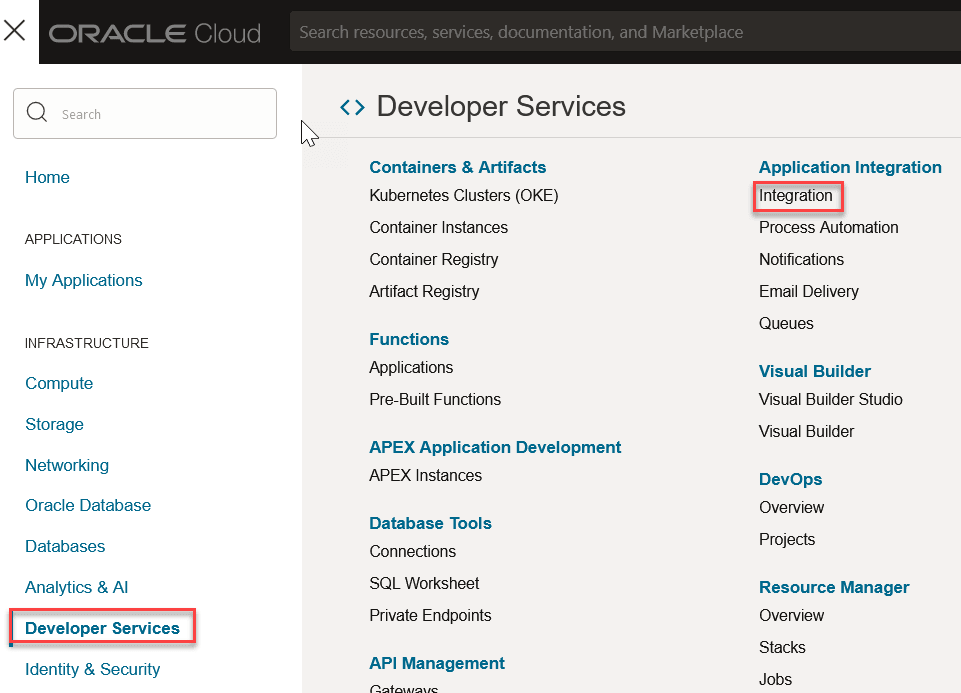Click the Container Registry link
Image resolution: width=961 pixels, height=693 pixels.
[434, 259]
